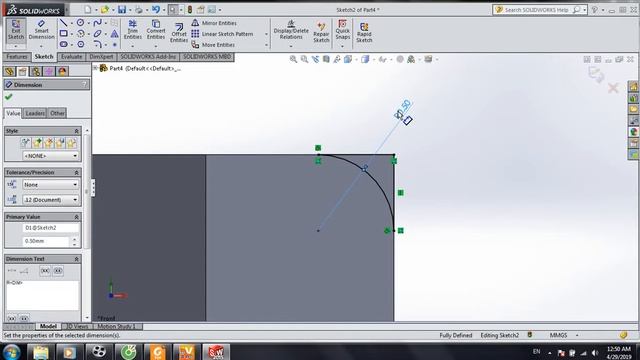Image resolution: width=640 pixels, height=360 pixels.
Task: Toggle Rapid Sketch mode
Action: pyautogui.click(x=364, y=32)
